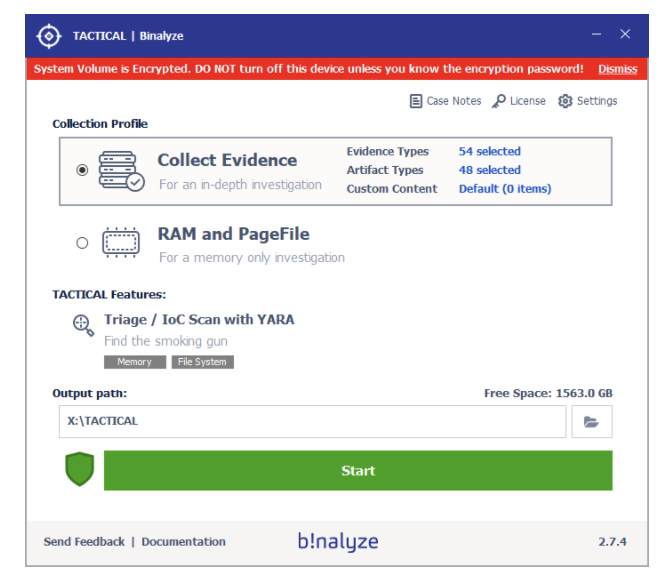The width and height of the screenshot is (671, 586).
Task: Click the File System tag
Action: point(202,362)
